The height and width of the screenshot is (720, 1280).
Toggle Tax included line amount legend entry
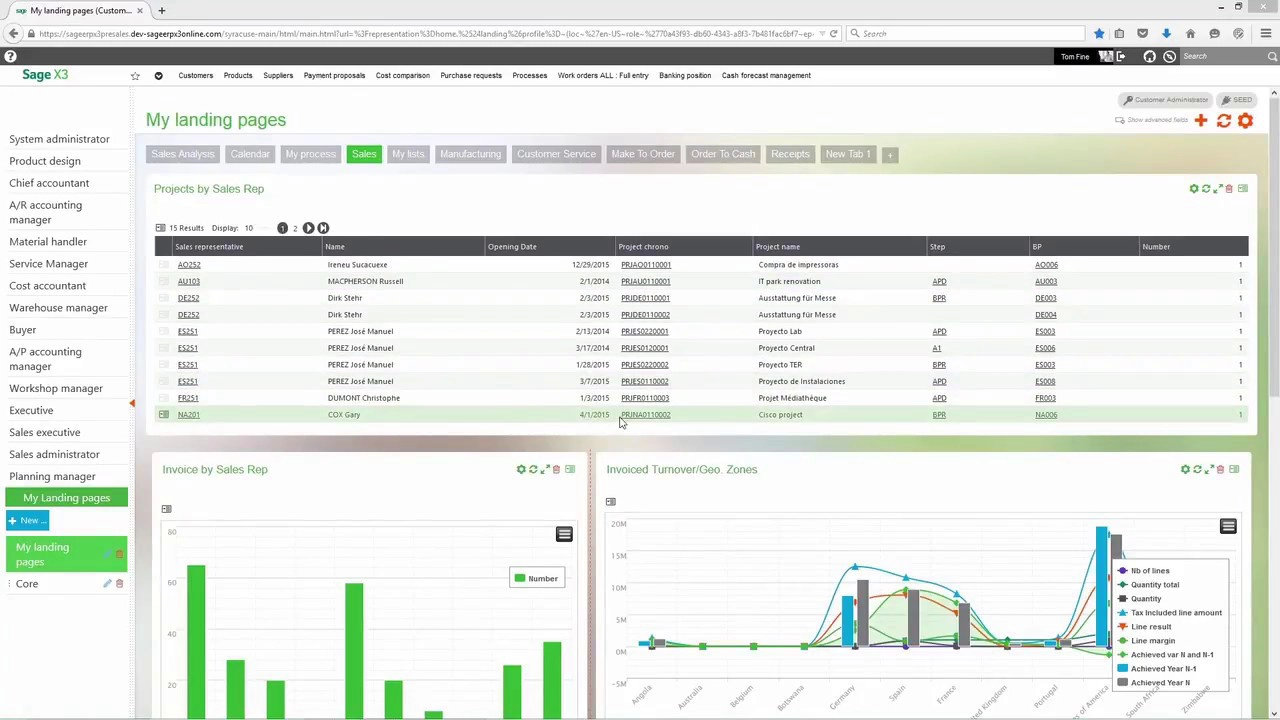[x=1169, y=612]
